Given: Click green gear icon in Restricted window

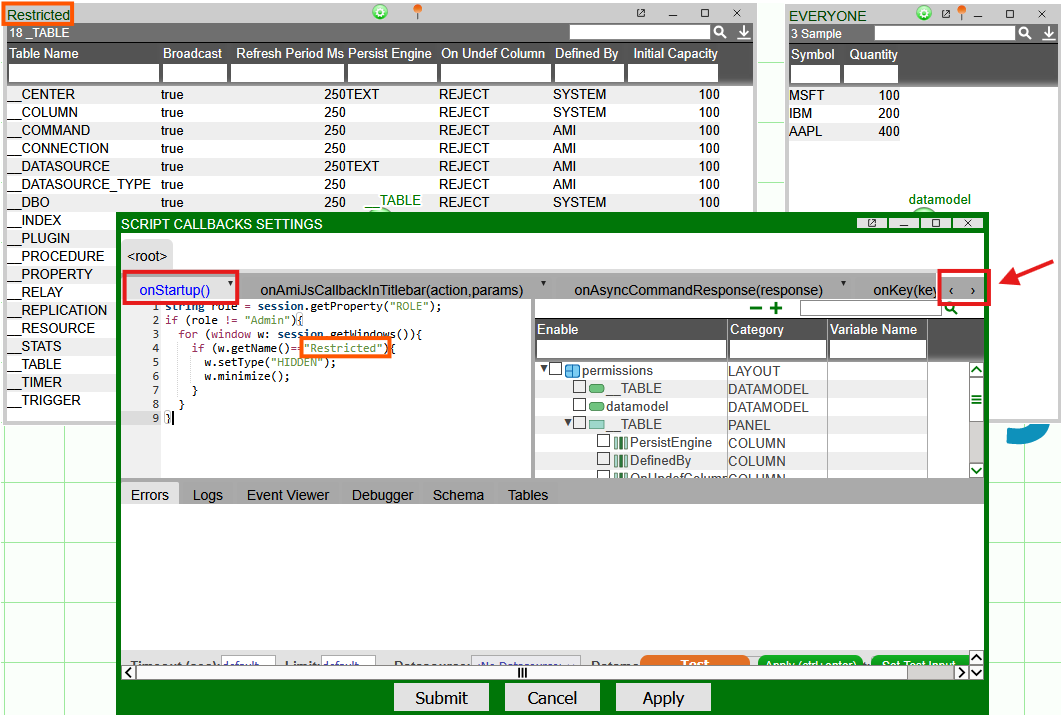Looking at the screenshot, I should pyautogui.click(x=380, y=12).
